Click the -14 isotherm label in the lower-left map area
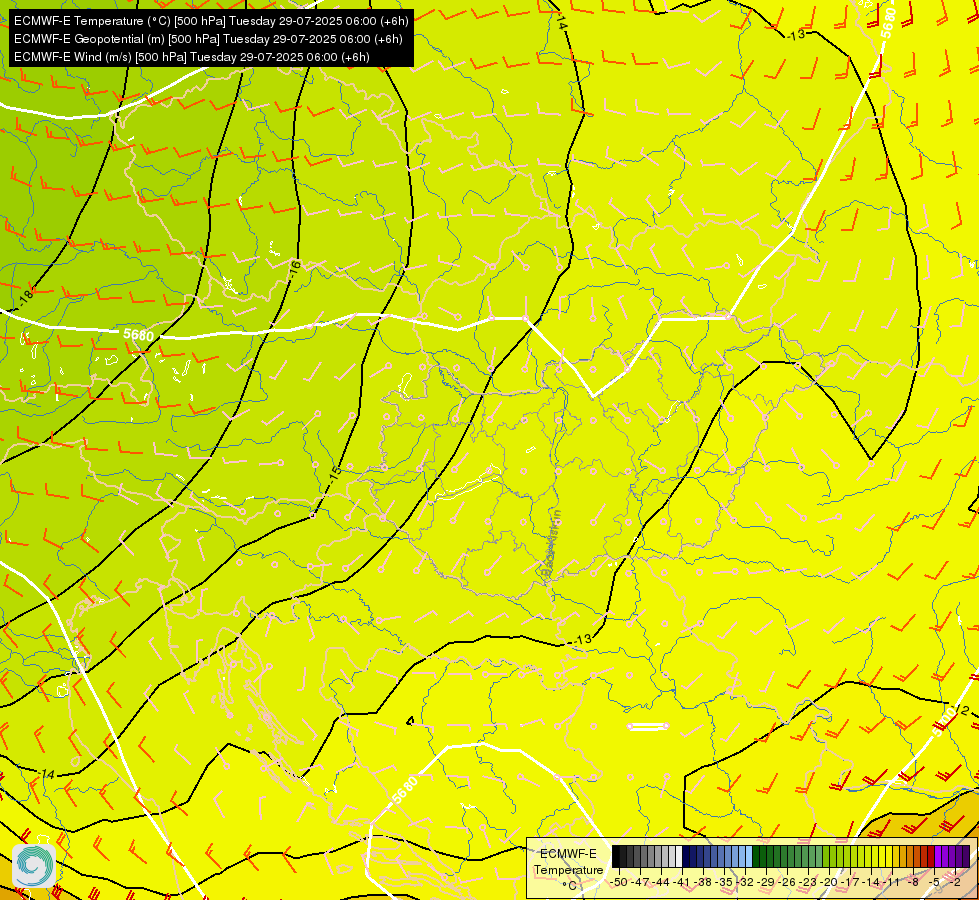 pos(46,775)
